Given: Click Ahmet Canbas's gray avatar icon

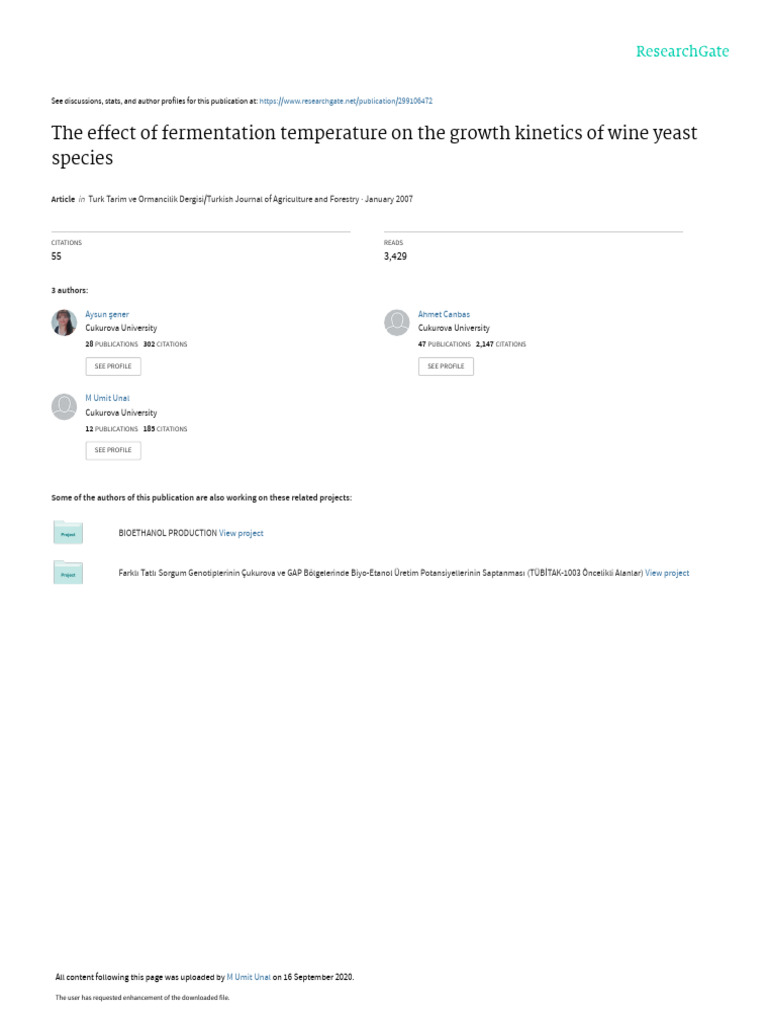Looking at the screenshot, I should [396, 323].
